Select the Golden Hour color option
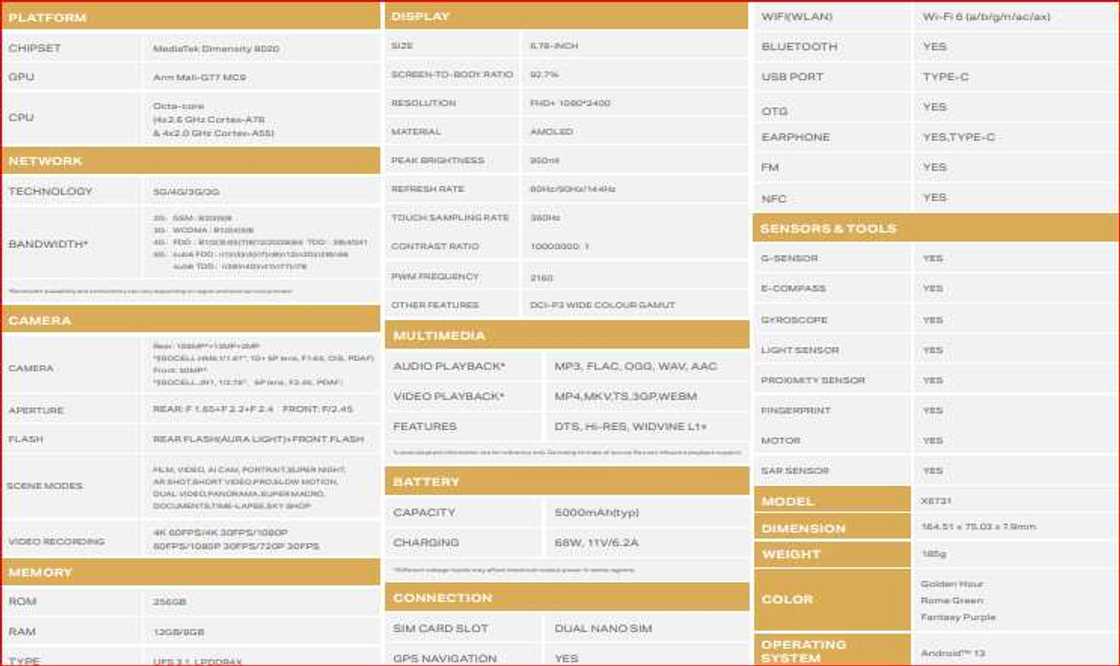The image size is (1120, 666). point(951,584)
